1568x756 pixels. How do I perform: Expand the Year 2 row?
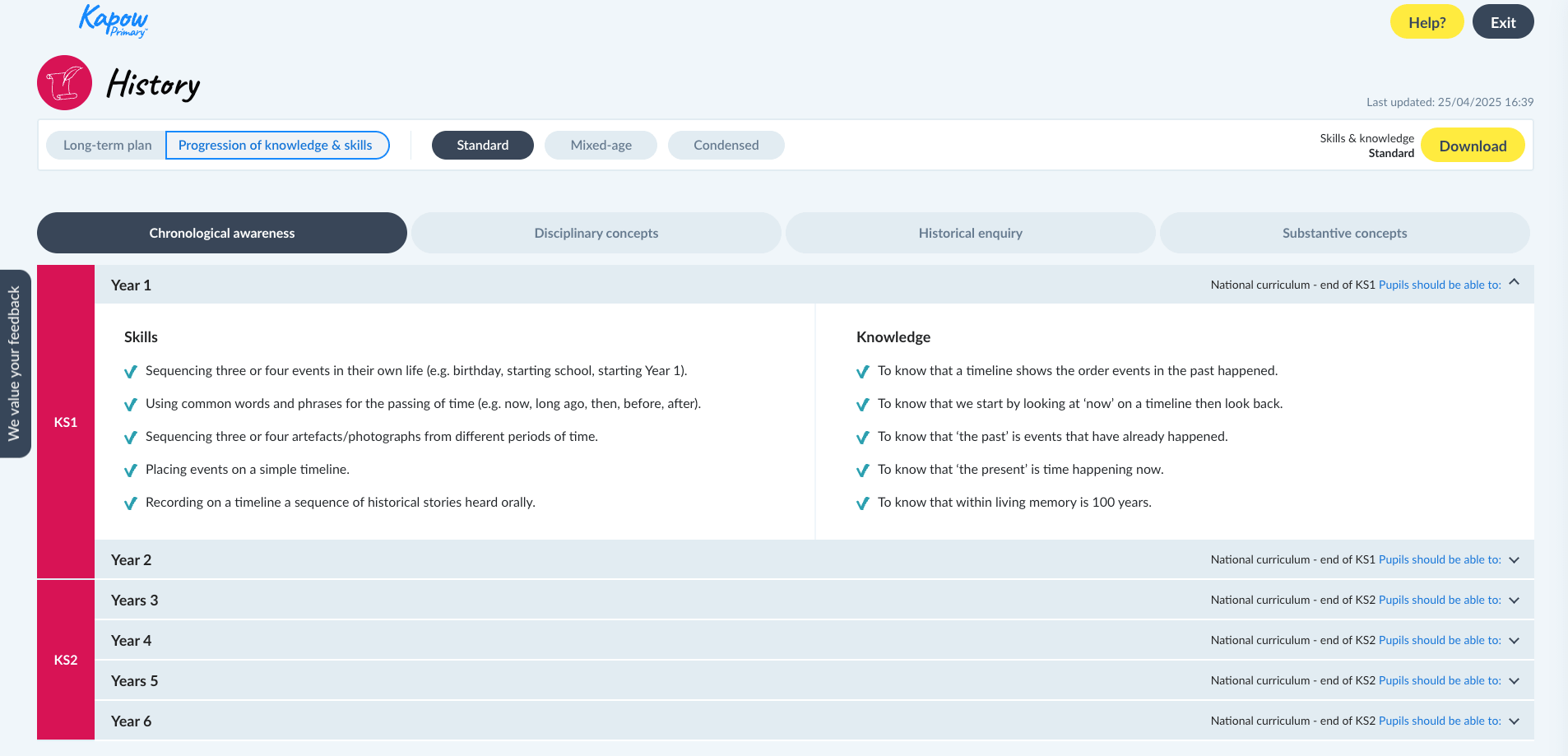coord(132,560)
